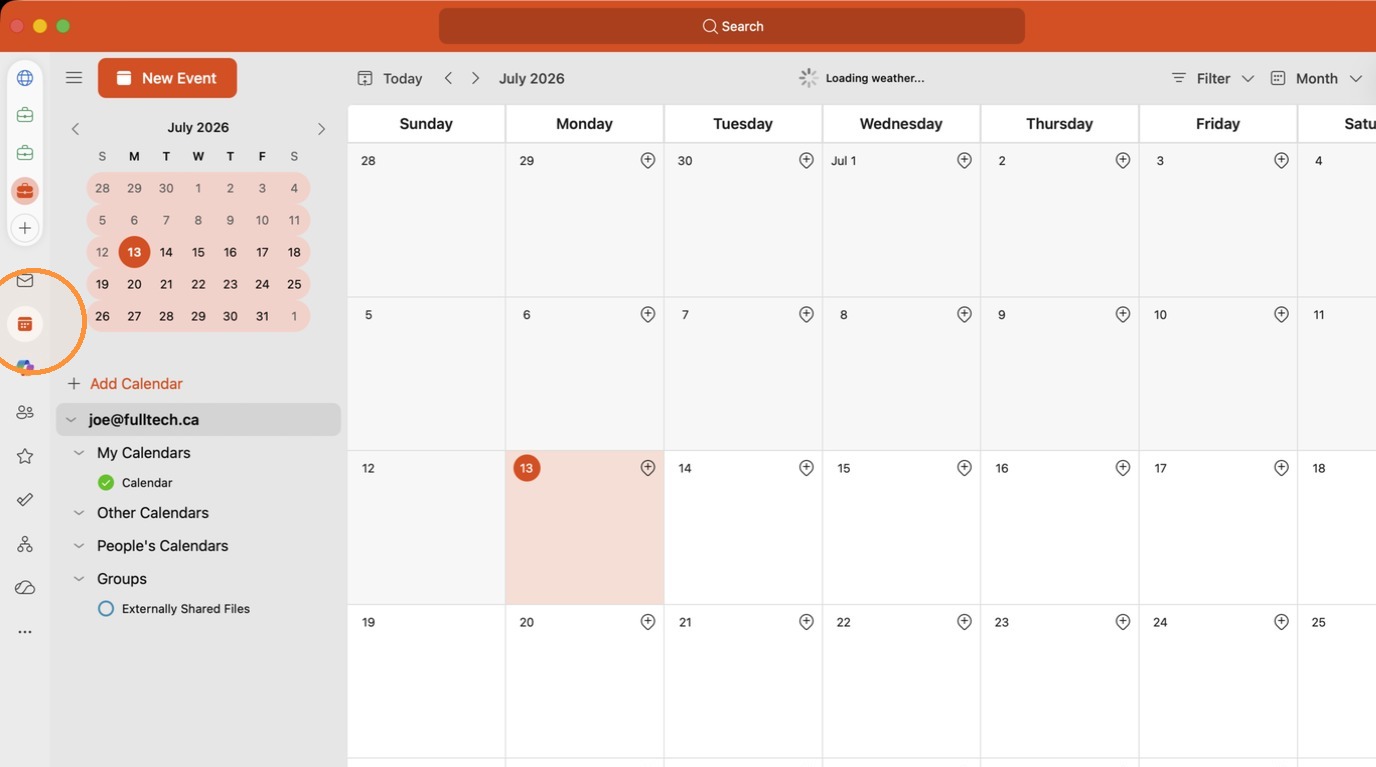Open the Calendar view icon
Screen dimensions: 1376x767
[x=25, y=324]
